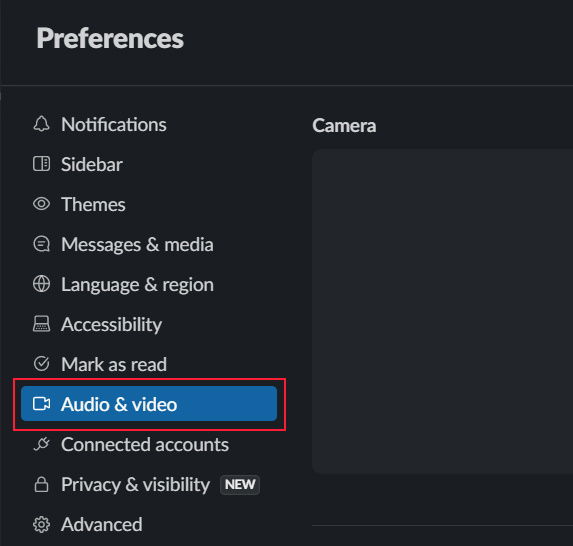Open the Accessibility preferences text
Screen dimensions: 573x546
click(111, 325)
